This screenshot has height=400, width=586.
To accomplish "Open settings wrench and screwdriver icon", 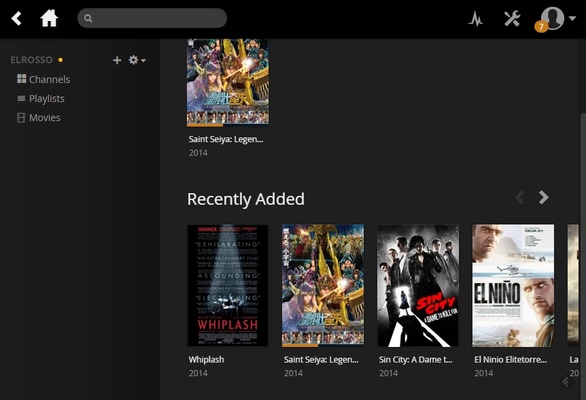I will [512, 18].
